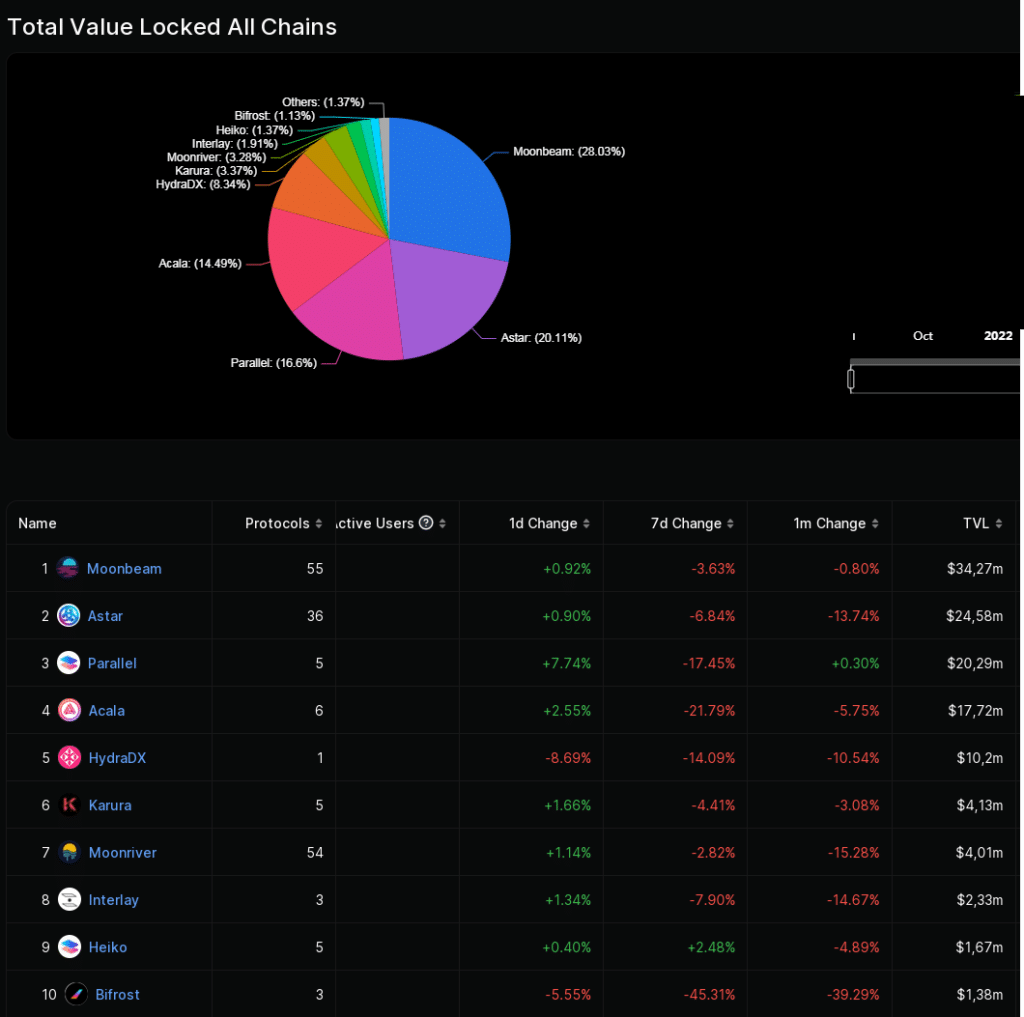Screen dimensions: 1024x1017
Task: Click the HydraDX: (8.34%) pie label
Action: tap(203, 184)
